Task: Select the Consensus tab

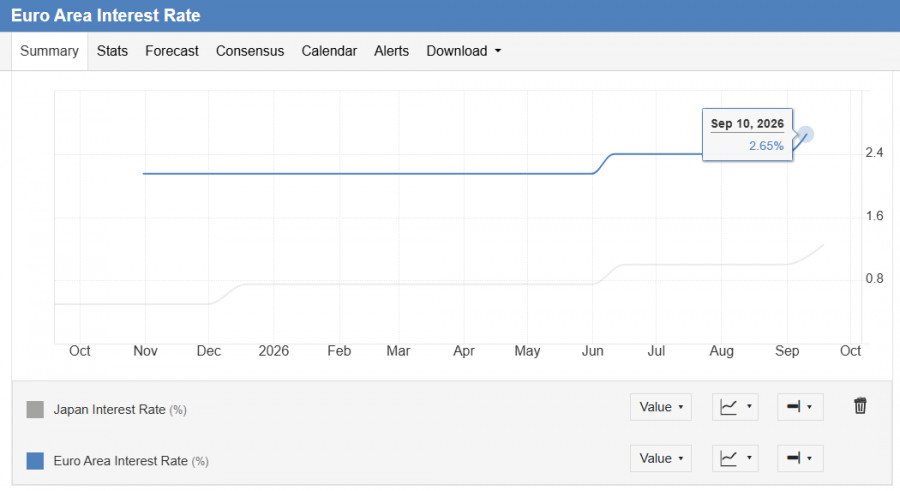Action: (250, 51)
